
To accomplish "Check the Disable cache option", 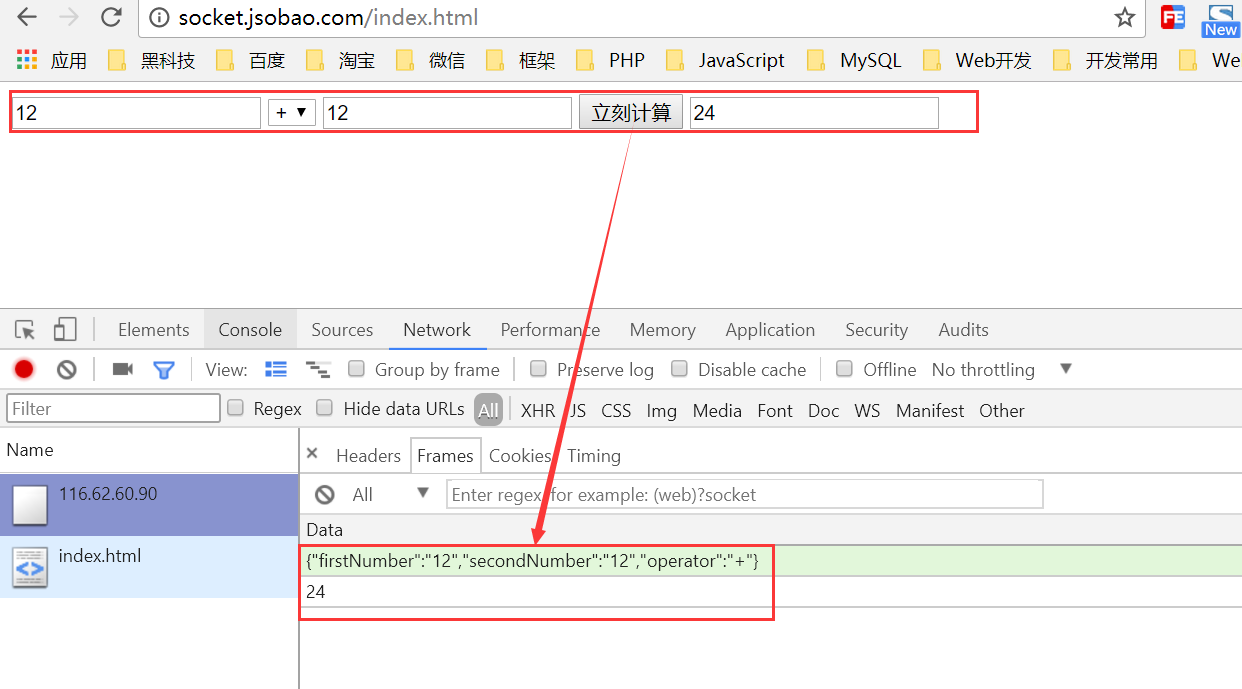I will [680, 369].
